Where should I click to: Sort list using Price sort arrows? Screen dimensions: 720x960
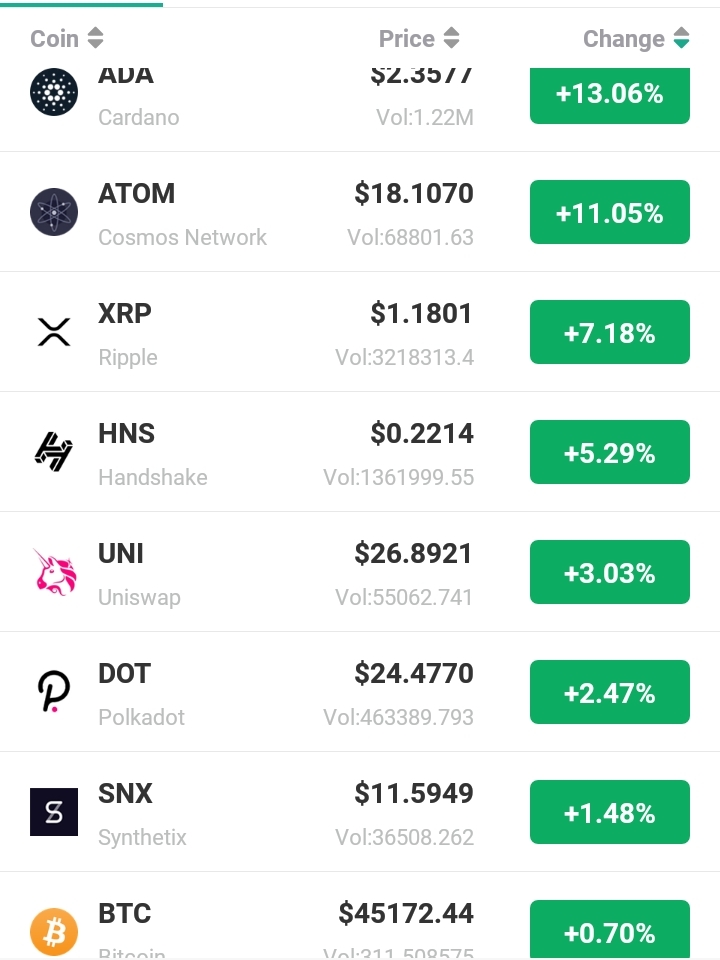click(451, 38)
